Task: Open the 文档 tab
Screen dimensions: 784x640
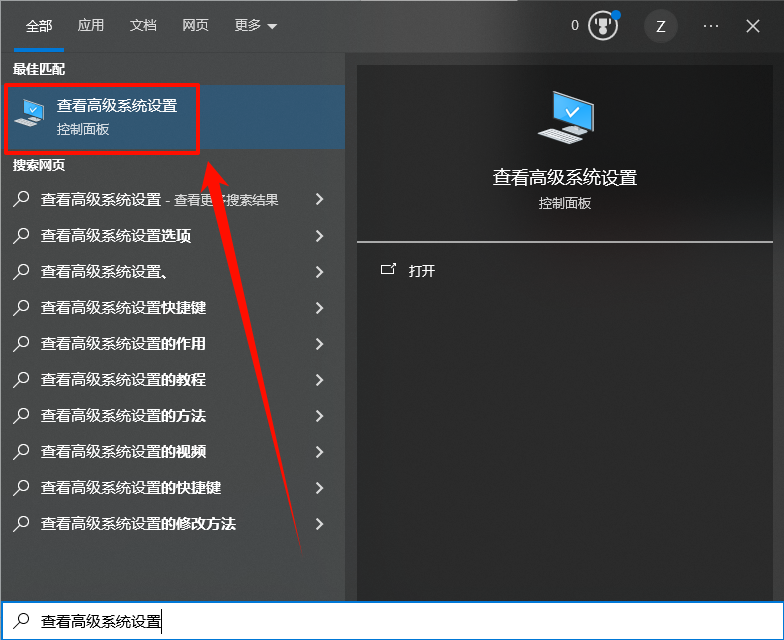Action: (x=143, y=26)
